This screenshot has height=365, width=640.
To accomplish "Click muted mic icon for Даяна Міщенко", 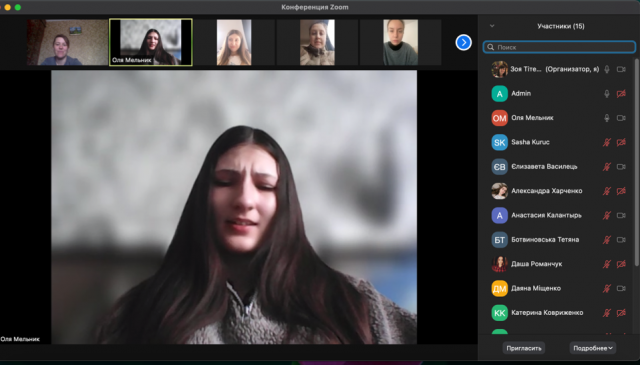I will pyautogui.click(x=607, y=289).
